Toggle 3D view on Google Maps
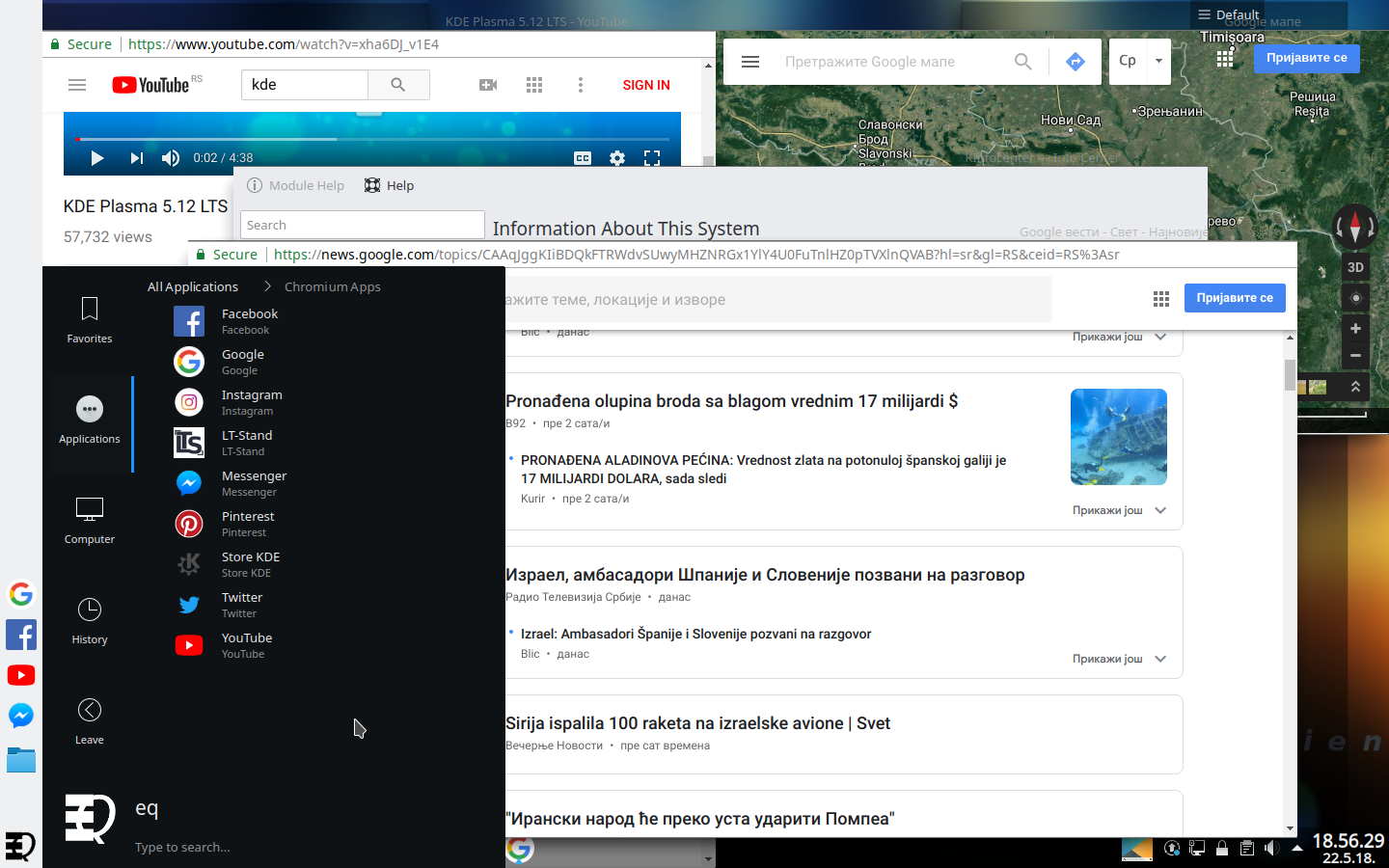This screenshot has width=1389, height=868. coord(1355,267)
